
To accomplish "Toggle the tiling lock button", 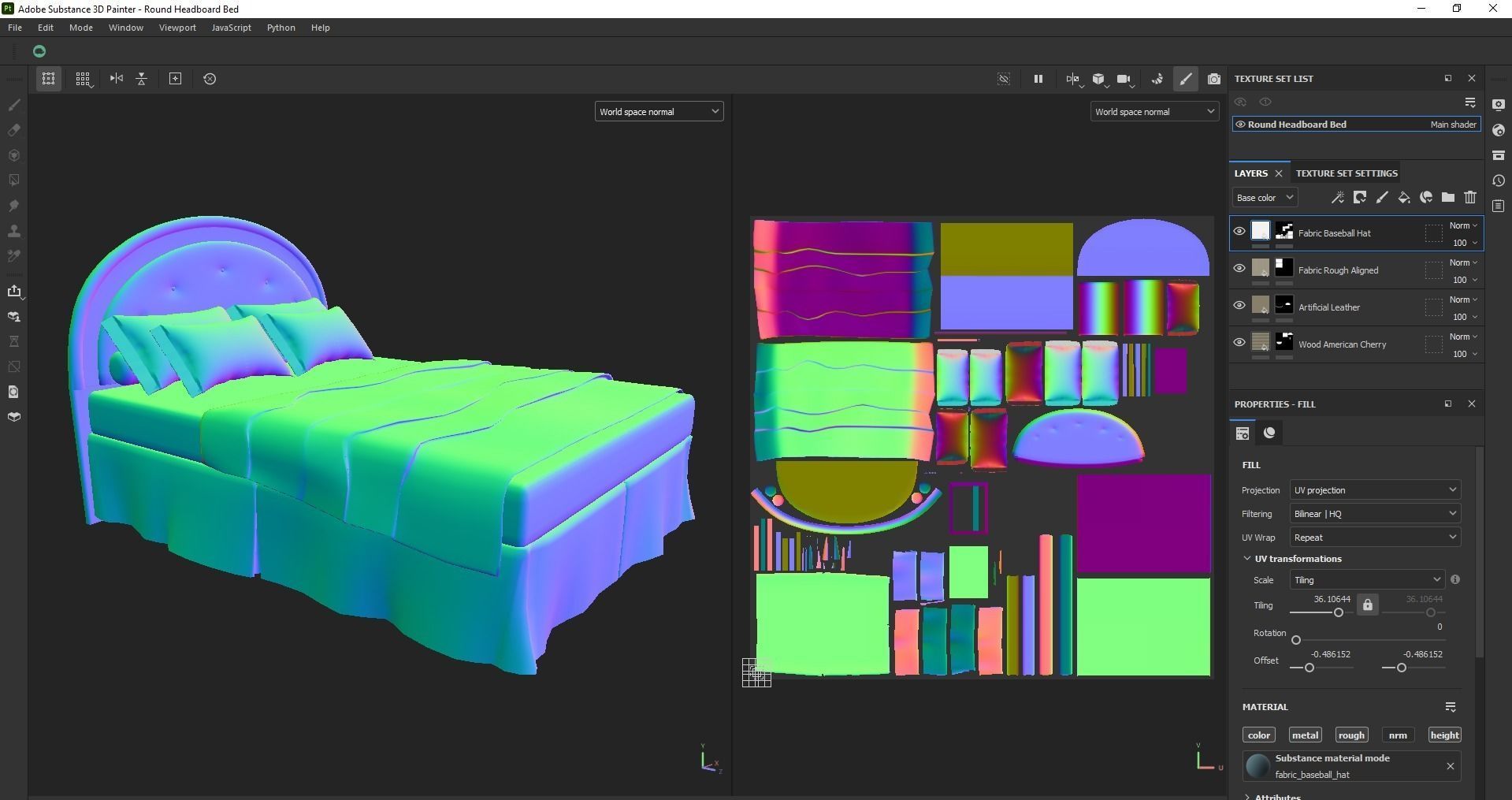I will [1368, 605].
